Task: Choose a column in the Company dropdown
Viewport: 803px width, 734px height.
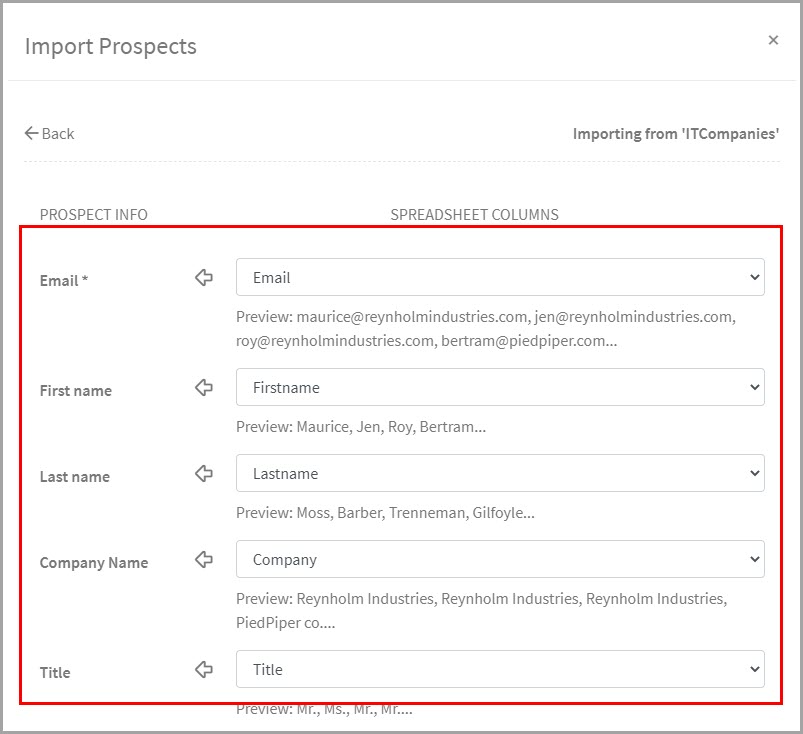Action: click(x=500, y=559)
